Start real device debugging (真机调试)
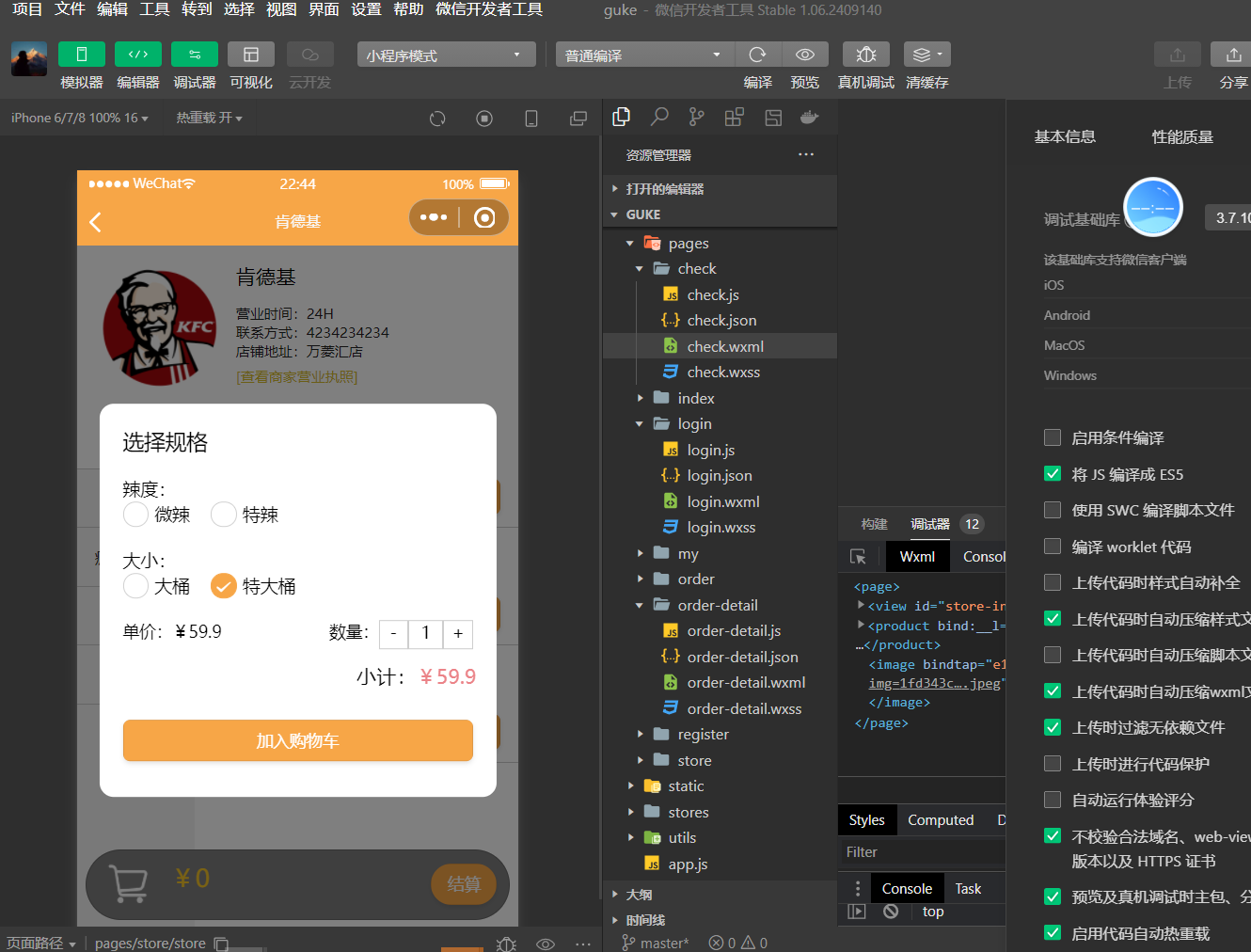Image resolution: width=1251 pixels, height=952 pixels. tap(866, 55)
